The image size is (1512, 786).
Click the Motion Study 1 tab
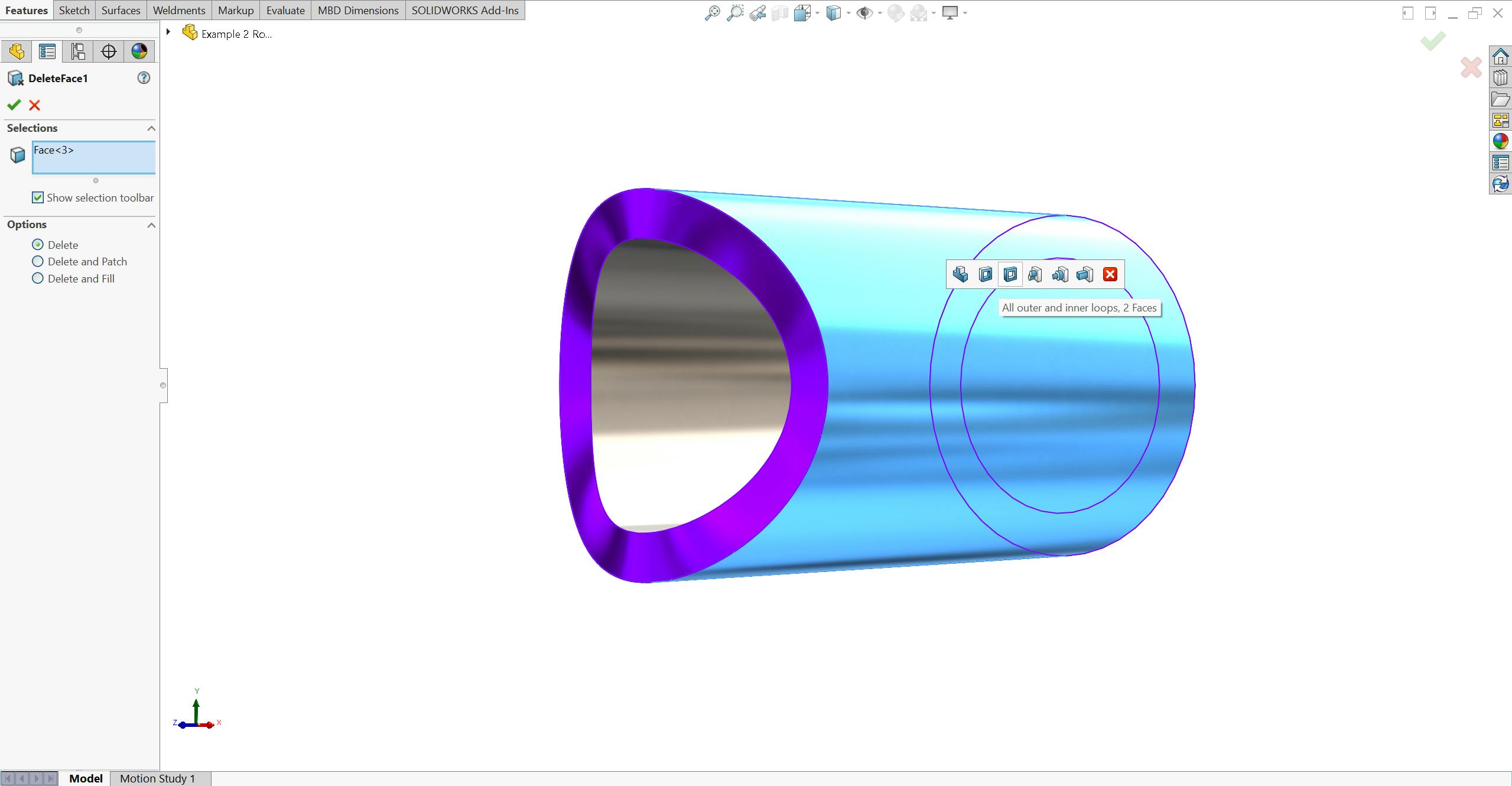pos(157,778)
